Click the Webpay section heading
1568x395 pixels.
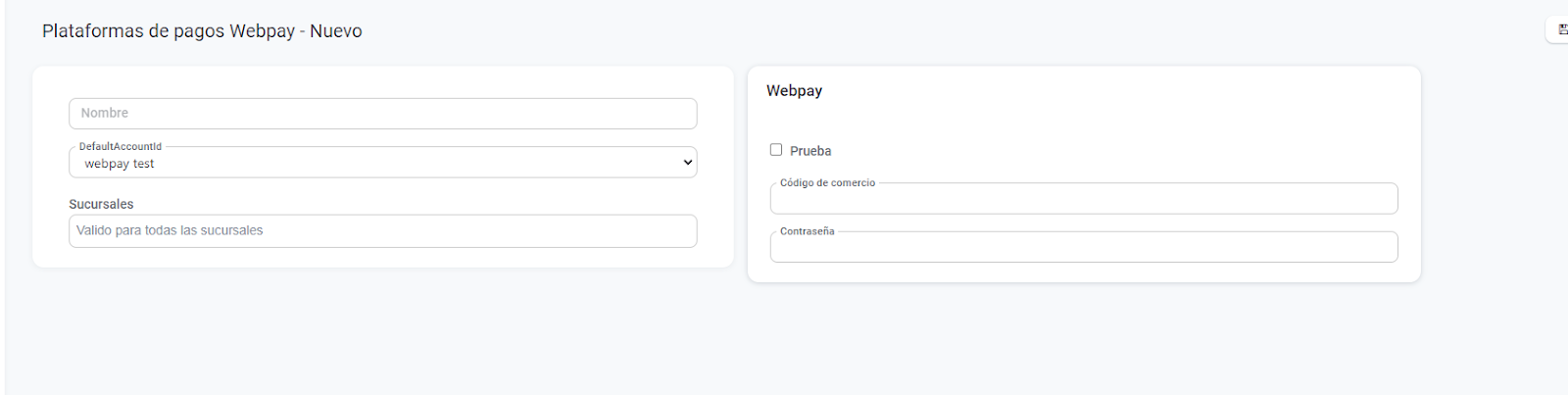click(x=794, y=91)
